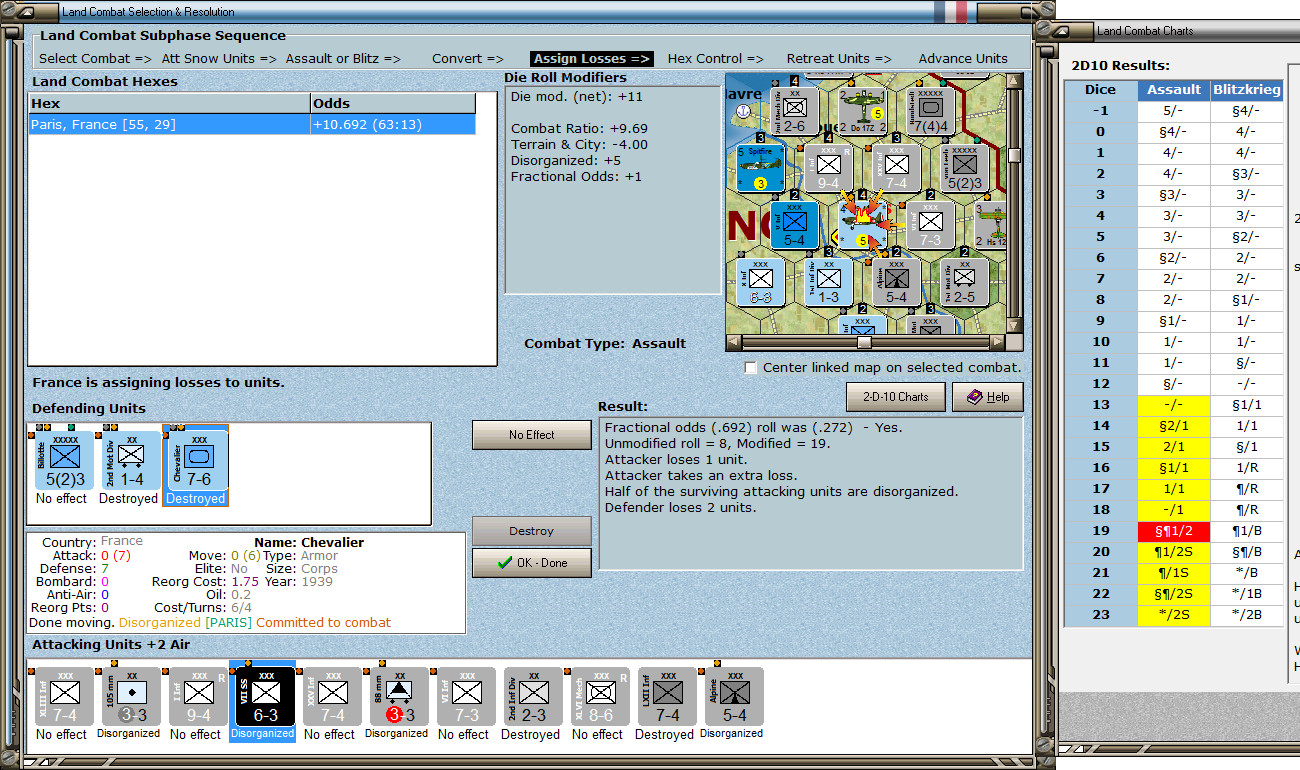The height and width of the screenshot is (770, 1300).
Task: Select the Chevalier 7-6 armor corps
Action: (195, 462)
